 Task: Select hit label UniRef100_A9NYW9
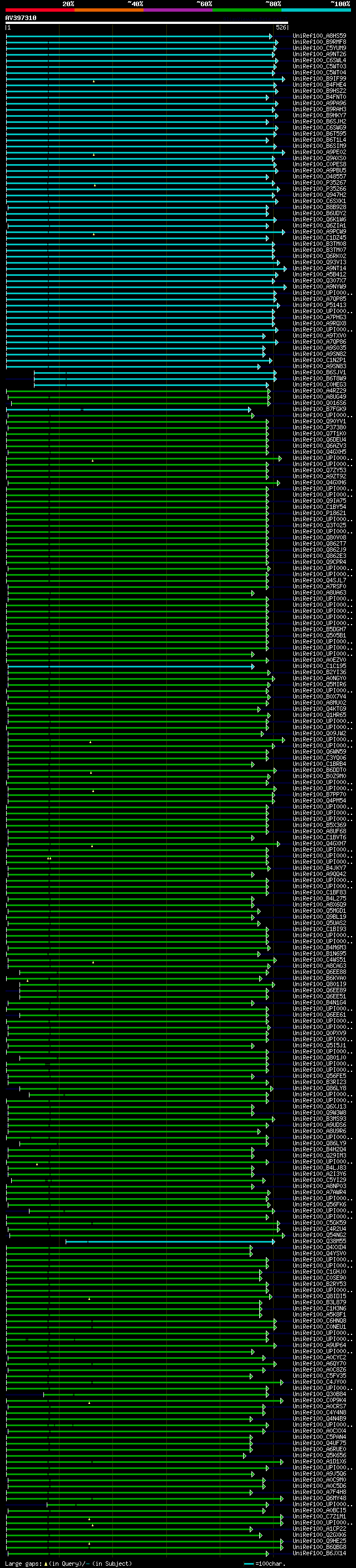point(319,286)
